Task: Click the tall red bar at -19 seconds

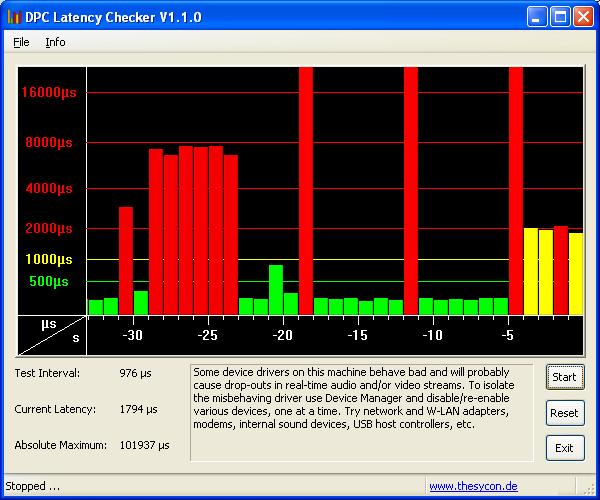Action: tap(306, 191)
